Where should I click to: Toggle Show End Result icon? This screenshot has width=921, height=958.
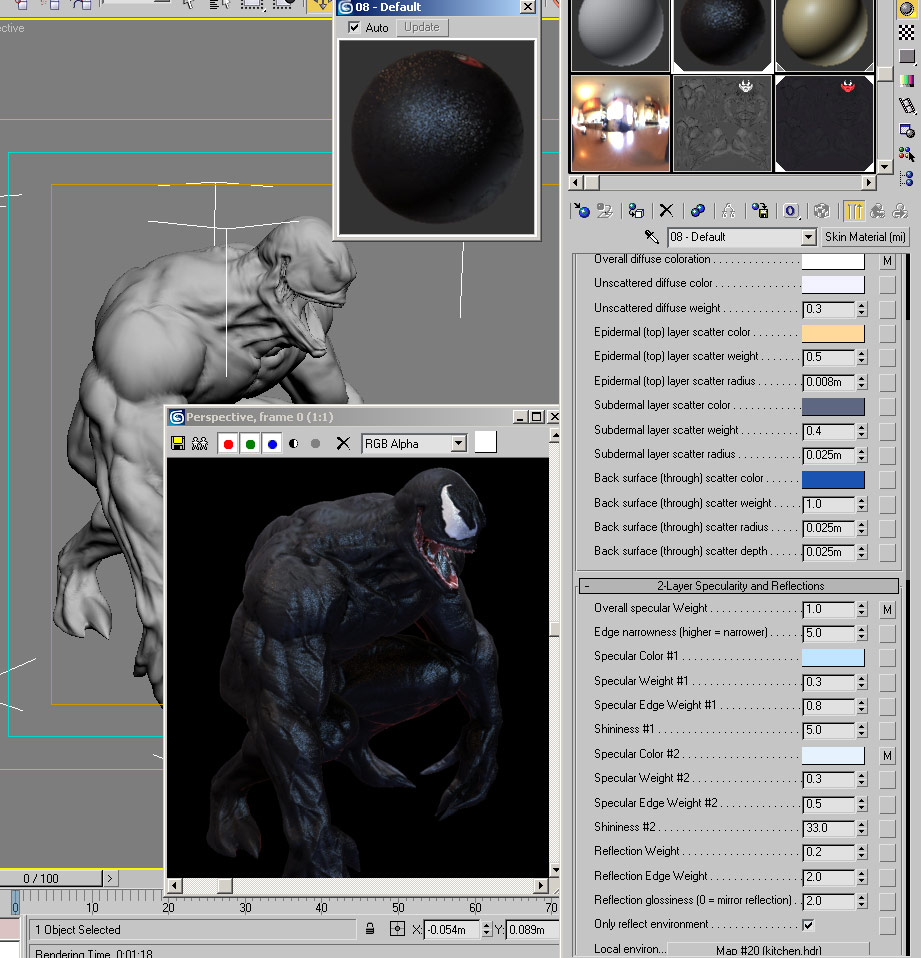(854, 211)
